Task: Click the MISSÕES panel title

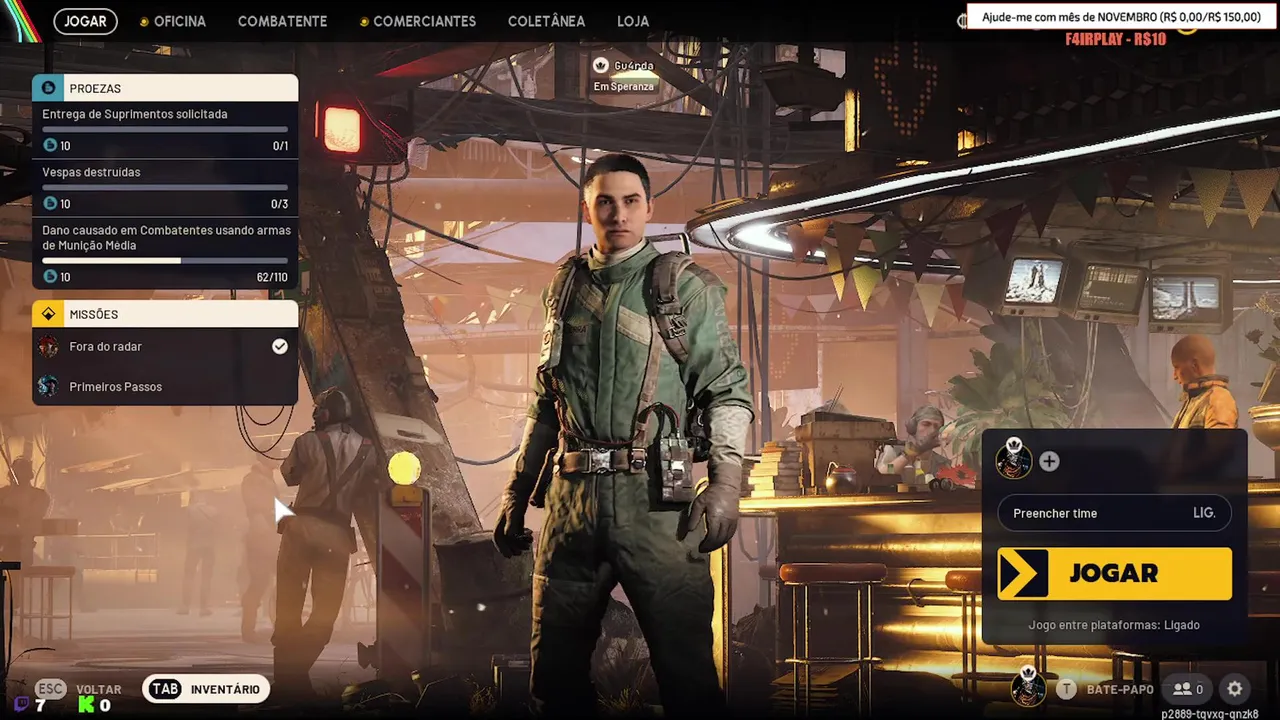Action: click(x=94, y=315)
